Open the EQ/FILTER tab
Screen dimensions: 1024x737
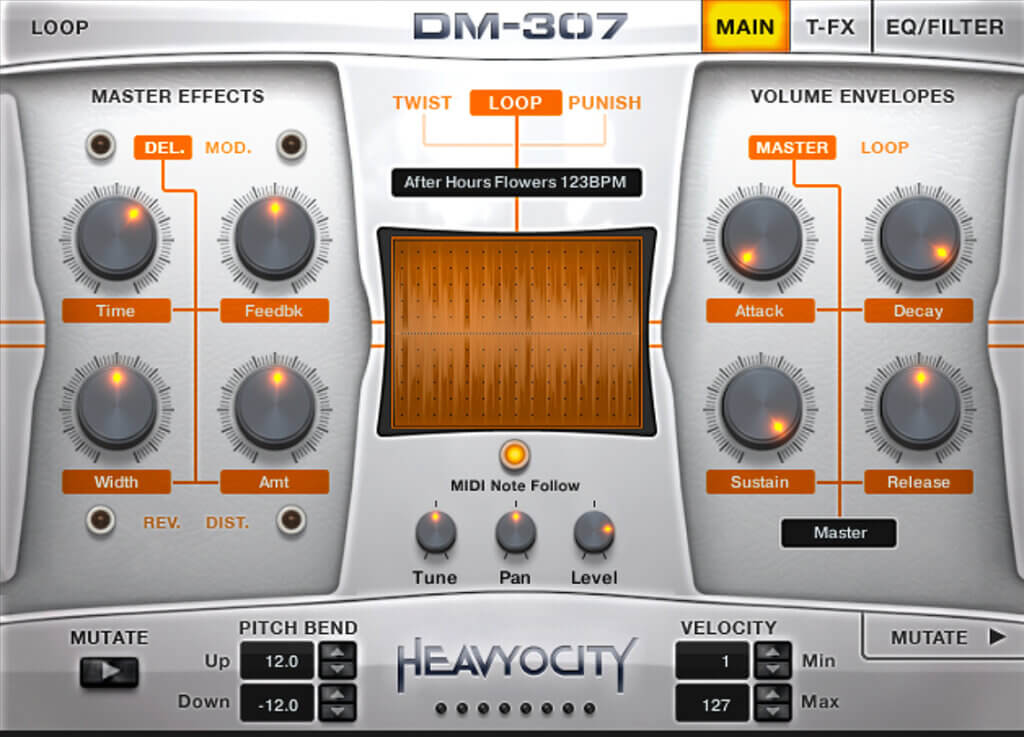click(944, 26)
